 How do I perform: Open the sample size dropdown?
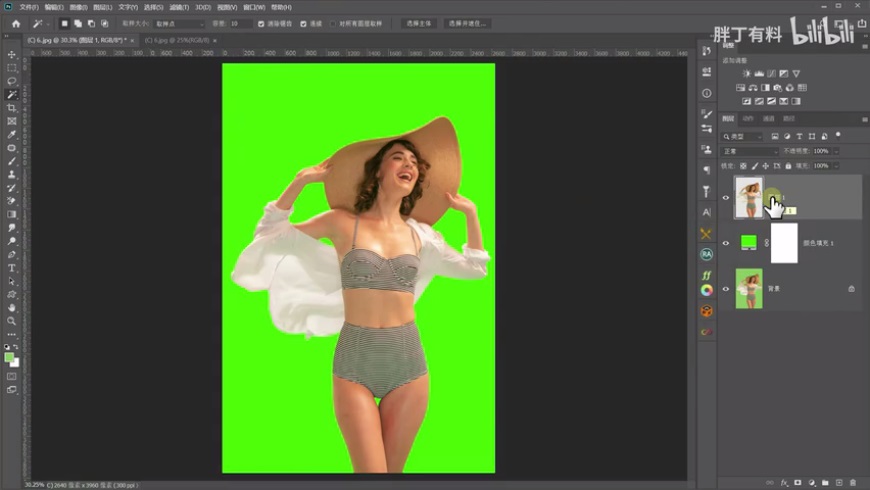[178, 23]
